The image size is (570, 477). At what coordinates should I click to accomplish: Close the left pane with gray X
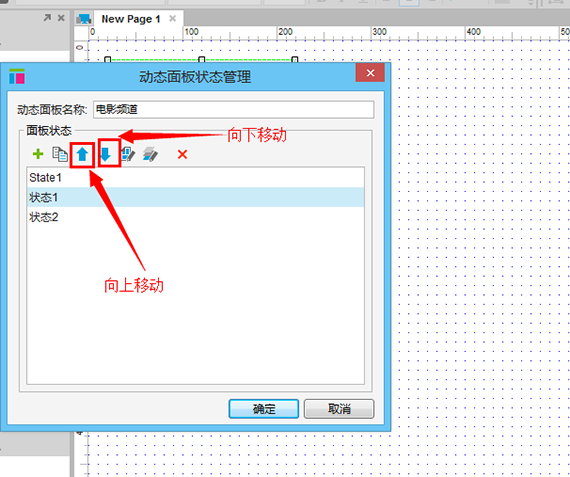61,17
